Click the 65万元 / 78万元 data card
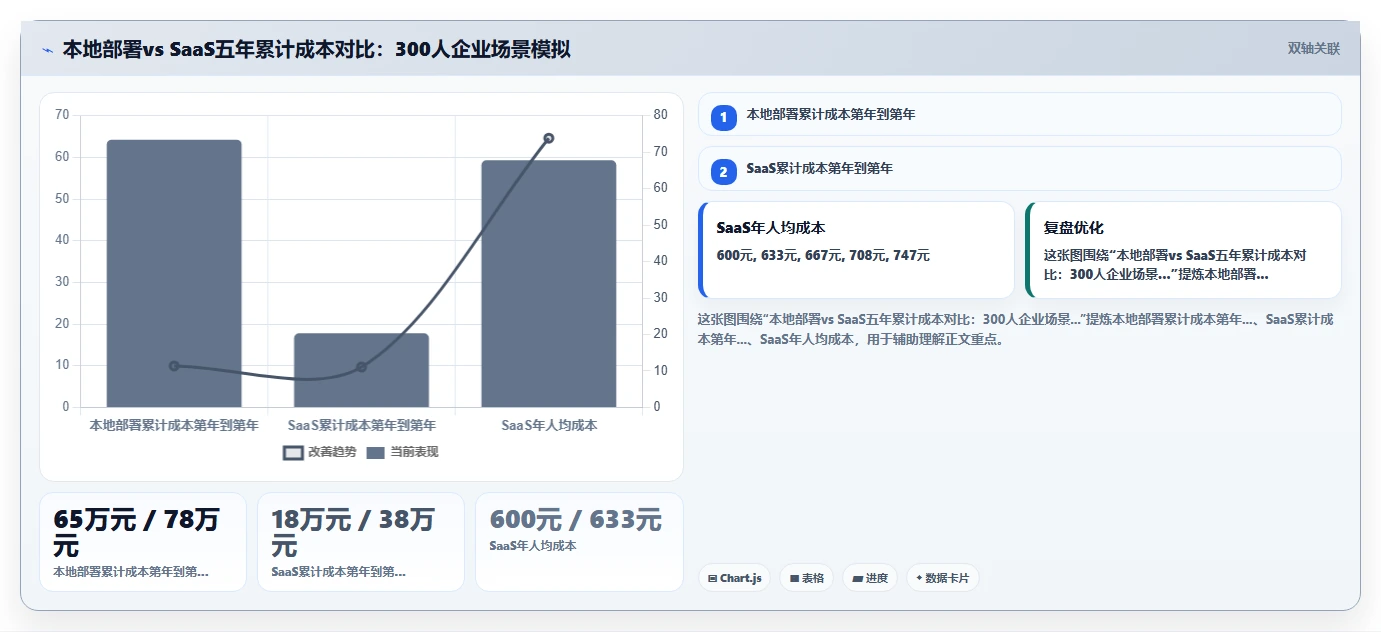This screenshot has height=632, width=1381. coord(143,542)
